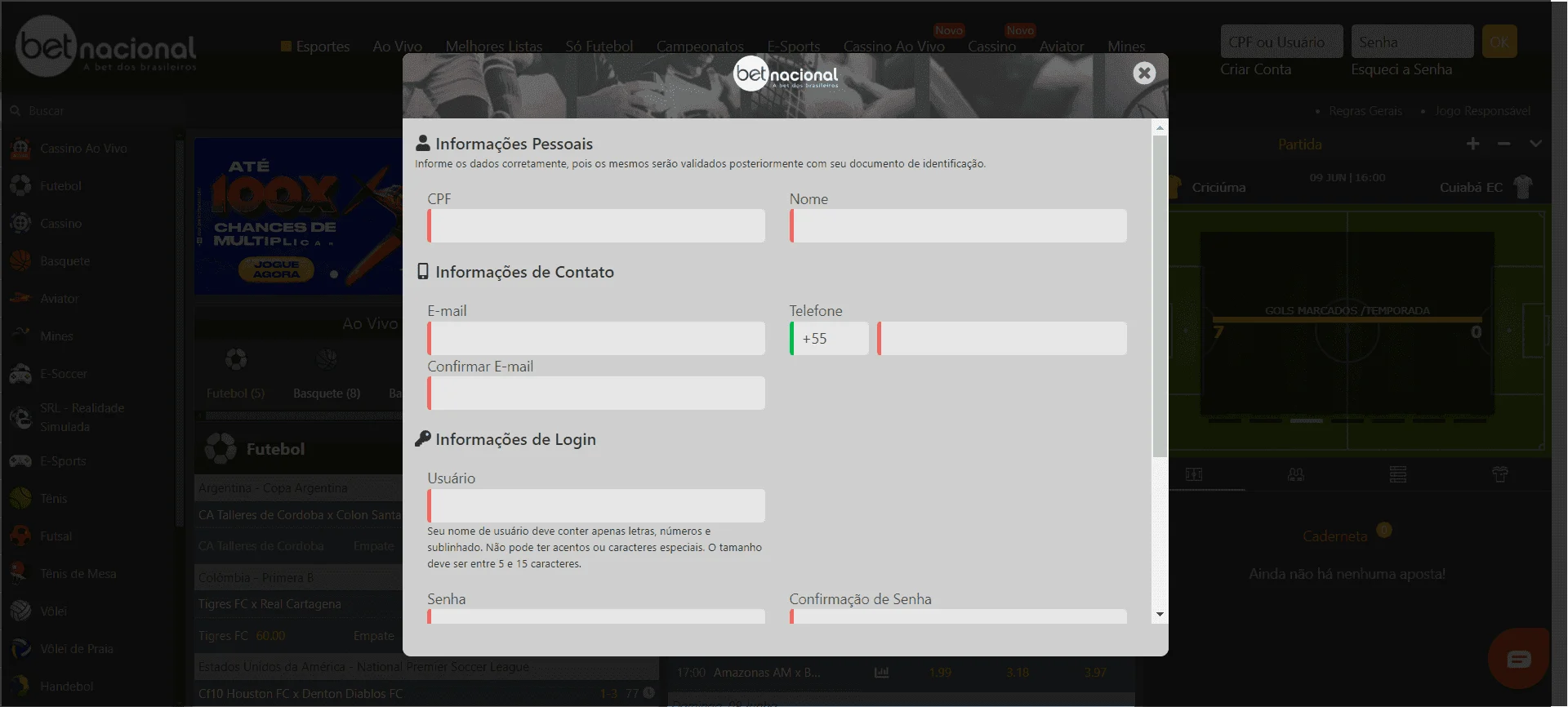Click statistics chart icon for Amazonas match
Viewport: 1568px width, 707px height.
point(882,673)
